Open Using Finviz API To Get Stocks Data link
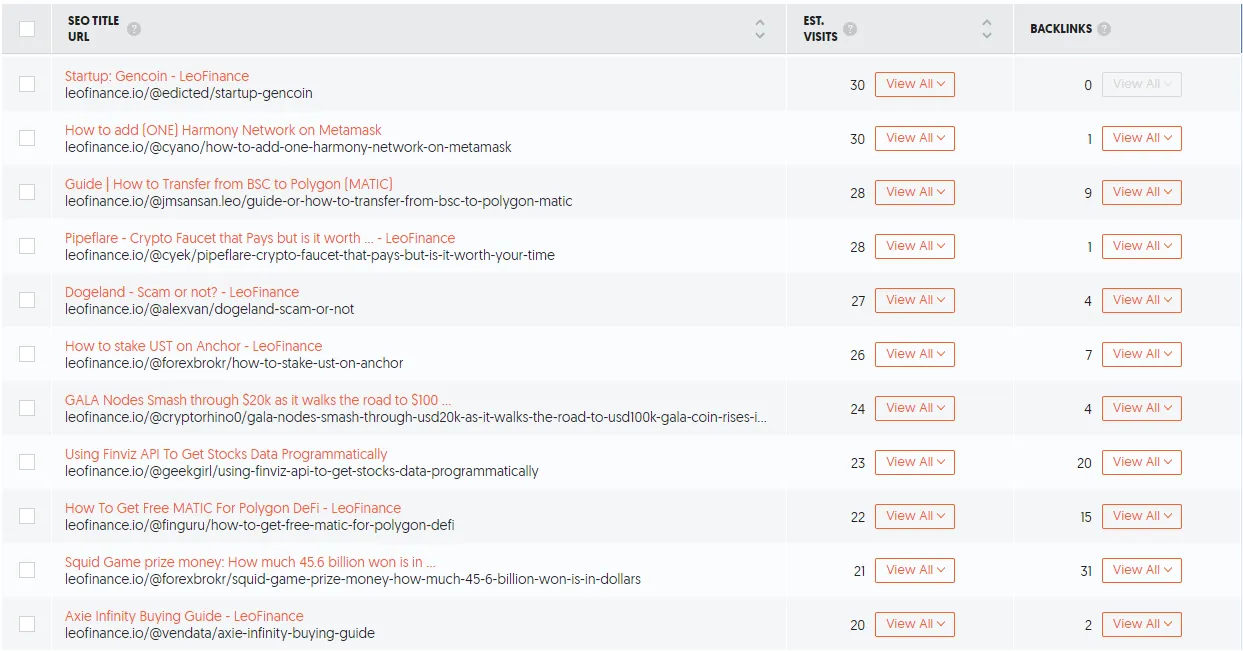This screenshot has height=651, width=1243. pos(226,454)
